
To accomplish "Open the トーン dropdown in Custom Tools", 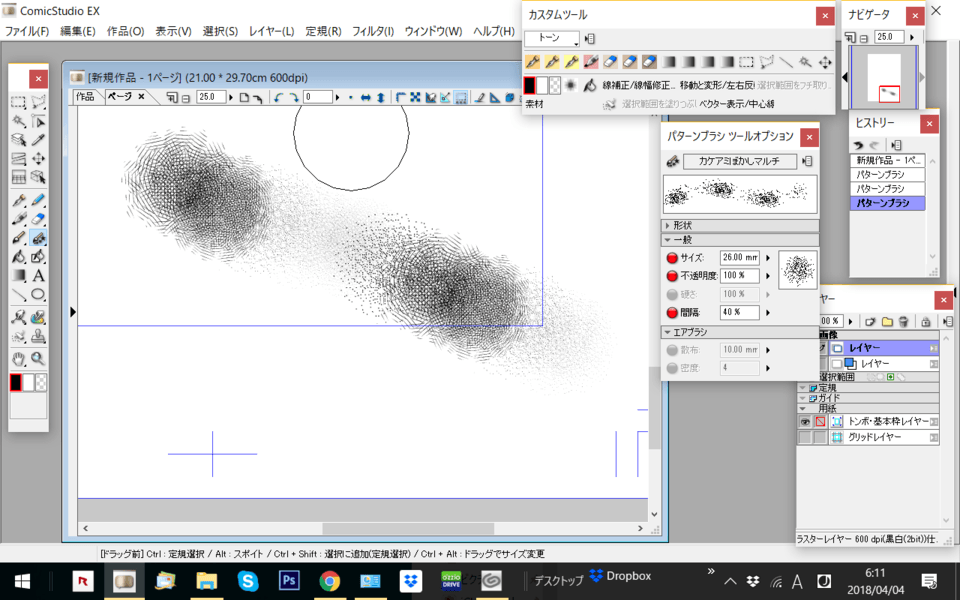I will pos(552,39).
